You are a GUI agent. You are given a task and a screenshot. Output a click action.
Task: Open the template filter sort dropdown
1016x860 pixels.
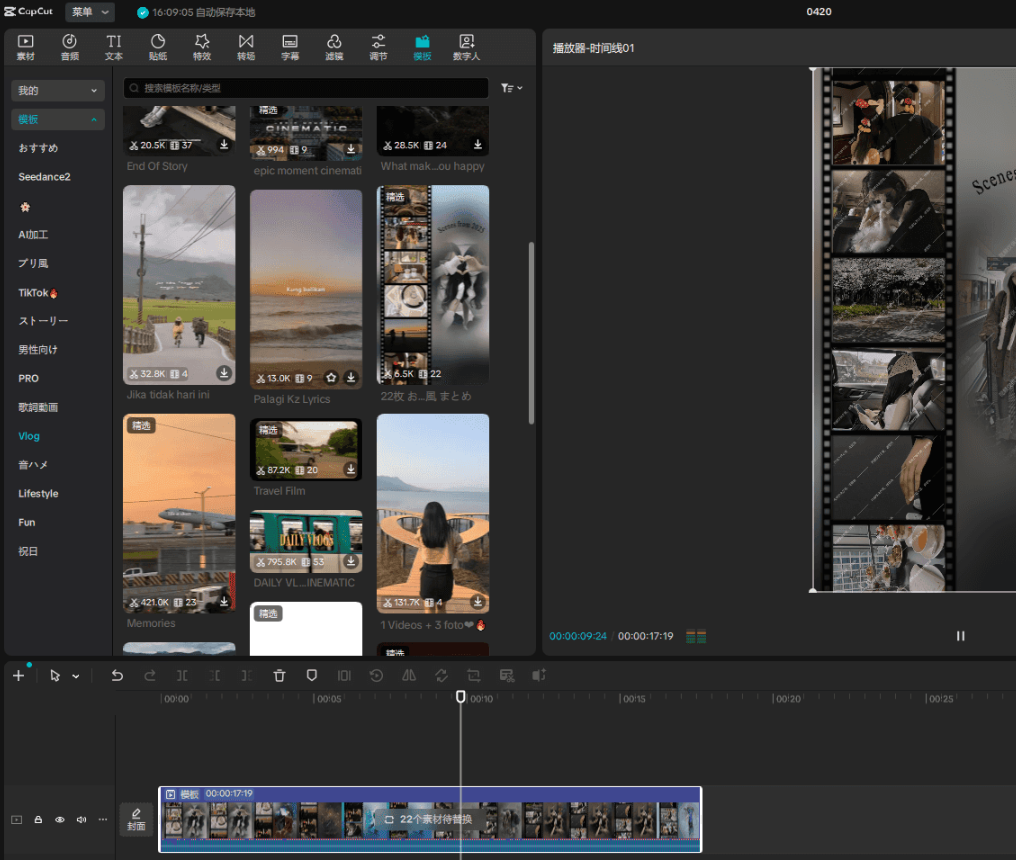click(x=511, y=88)
